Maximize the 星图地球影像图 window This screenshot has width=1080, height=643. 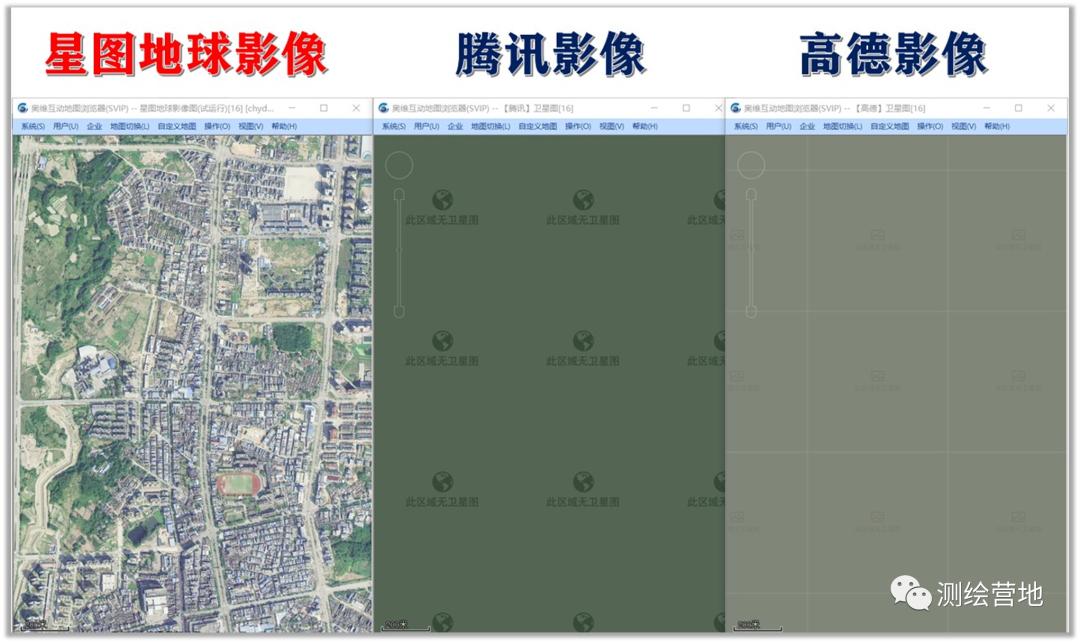[x=324, y=108]
